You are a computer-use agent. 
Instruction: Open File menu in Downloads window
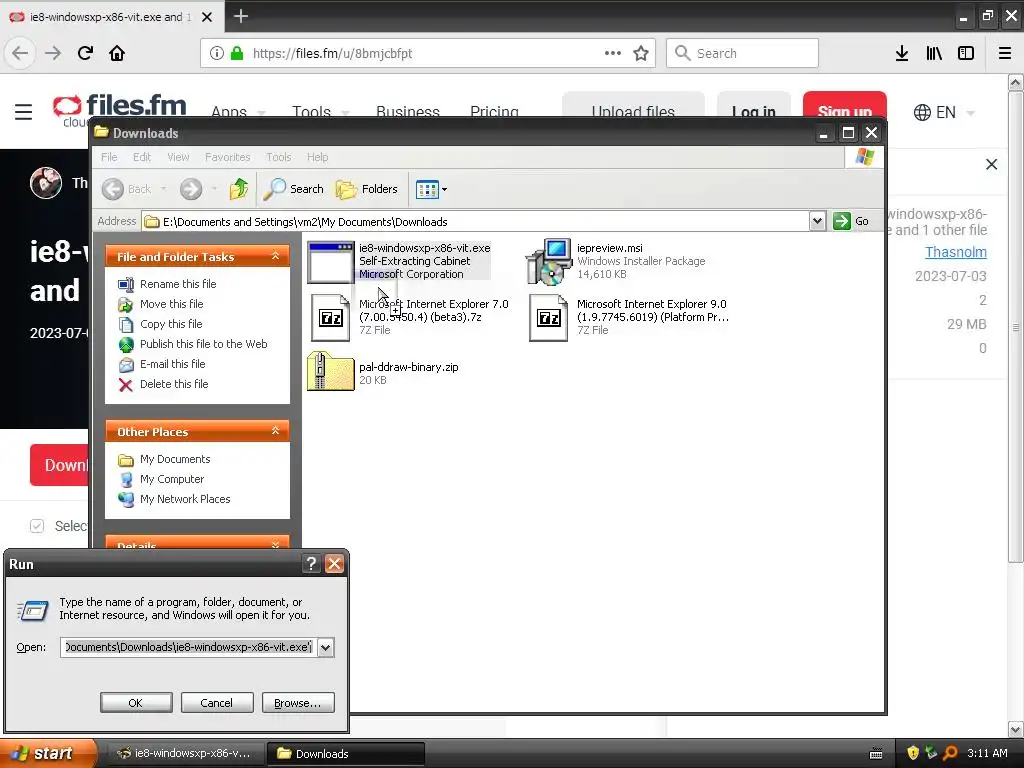coord(109,157)
